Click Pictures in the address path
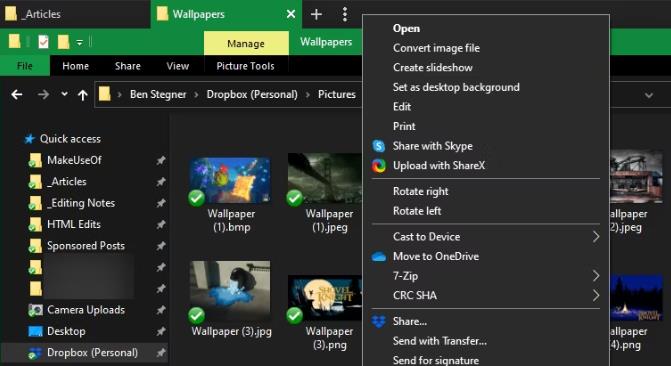The image size is (671, 366). click(337, 95)
